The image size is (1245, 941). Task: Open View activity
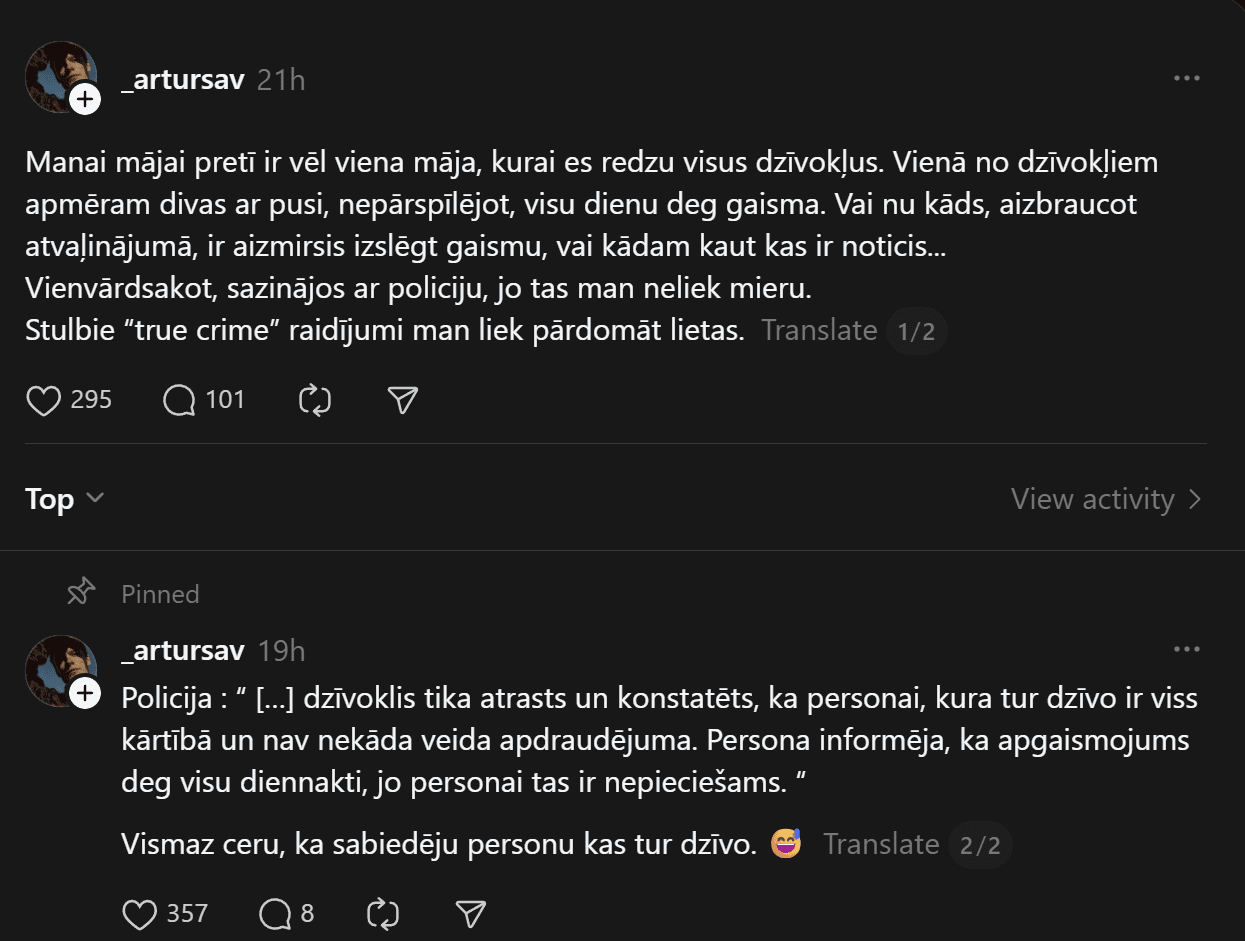(x=1105, y=498)
